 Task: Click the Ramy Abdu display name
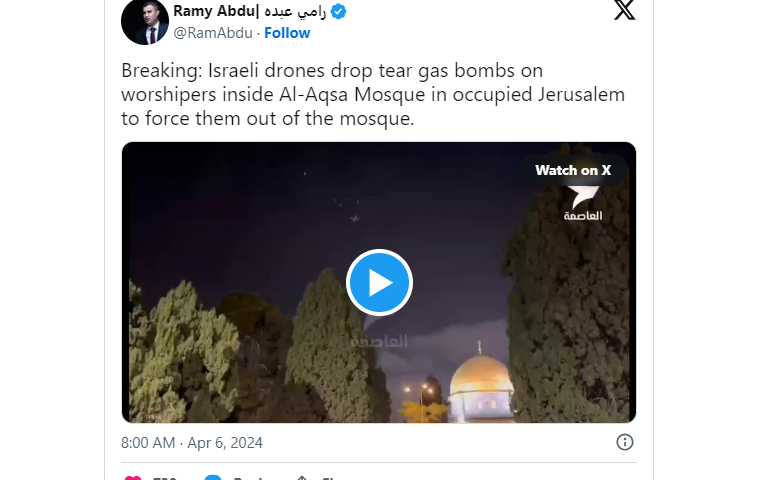[x=213, y=11]
